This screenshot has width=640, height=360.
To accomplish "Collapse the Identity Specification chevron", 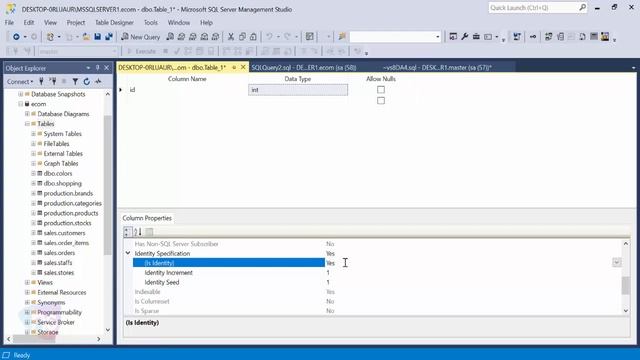I will coord(128,253).
